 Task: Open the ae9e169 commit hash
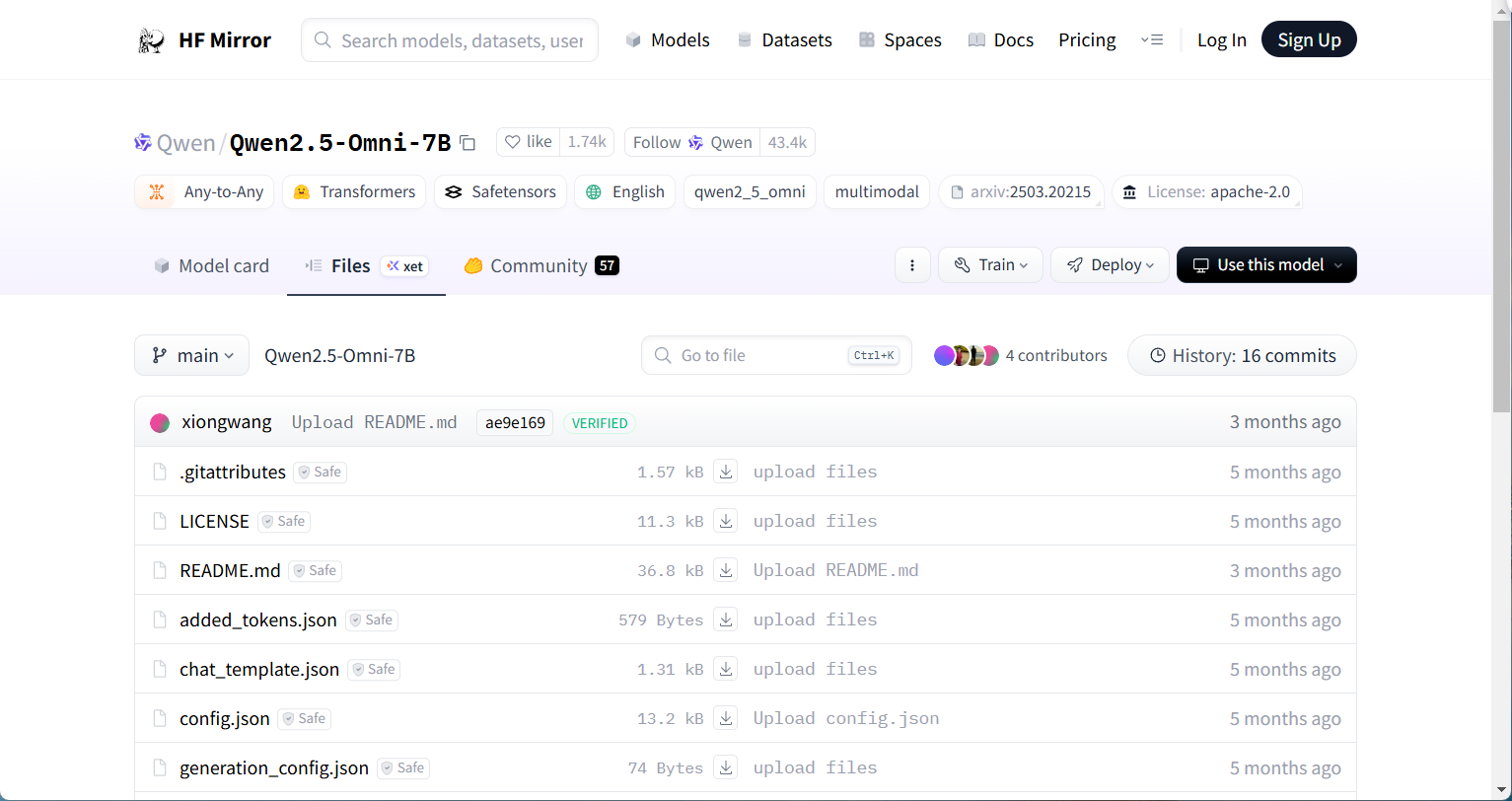(x=515, y=422)
